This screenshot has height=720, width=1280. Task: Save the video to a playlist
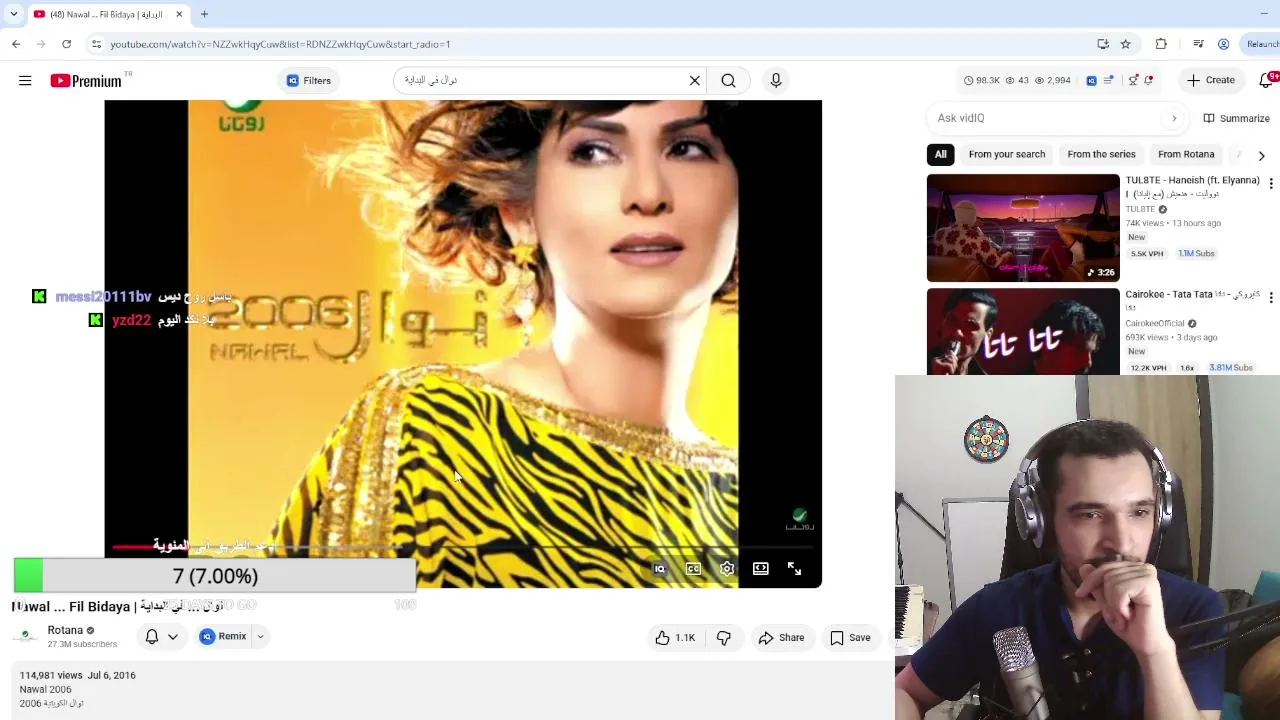pos(850,637)
